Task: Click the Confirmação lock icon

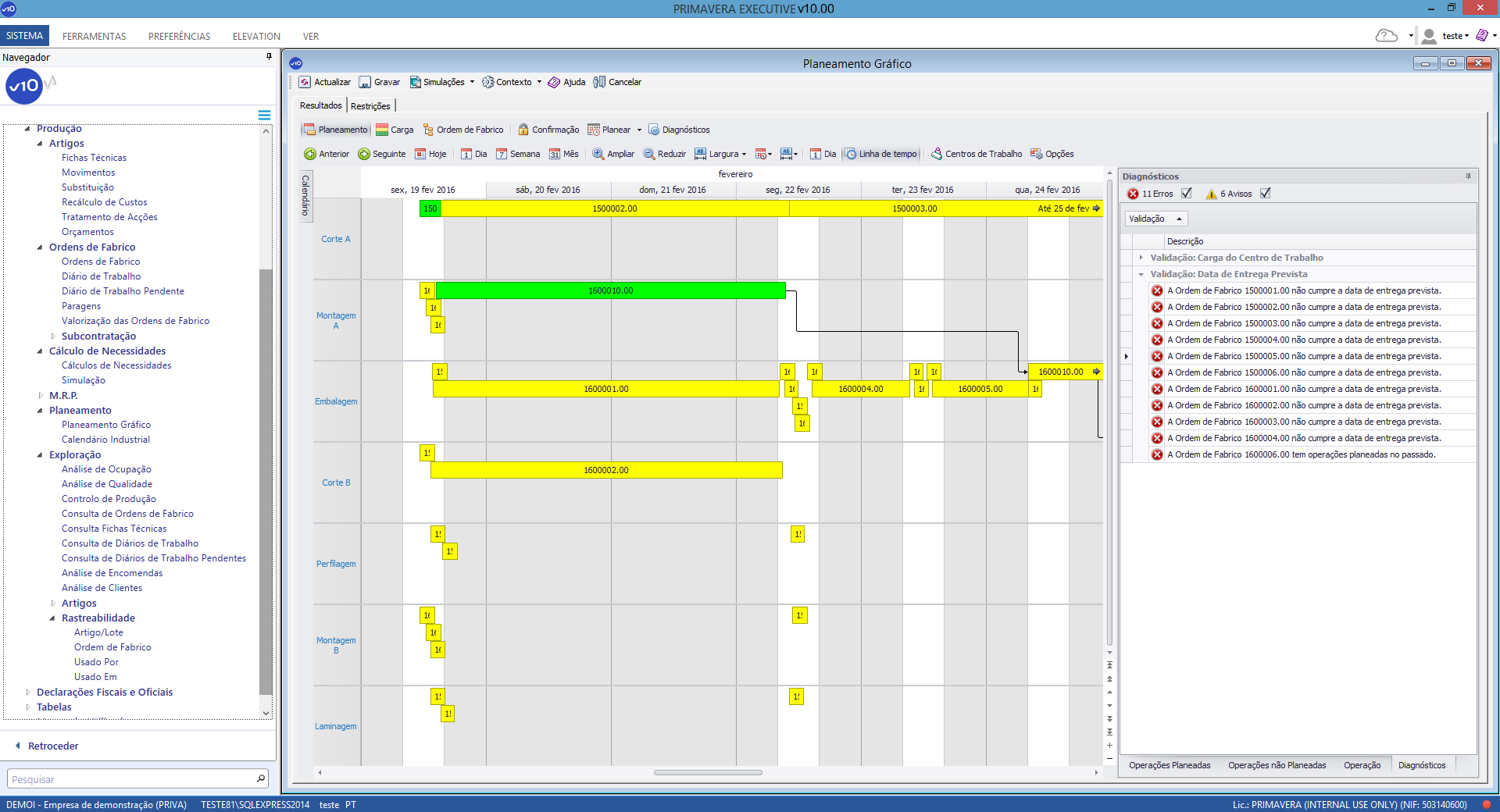Action: (x=523, y=130)
